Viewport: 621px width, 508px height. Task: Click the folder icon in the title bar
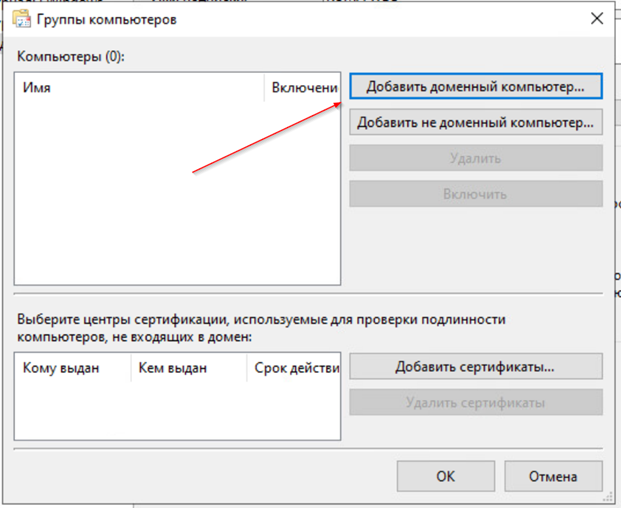point(23,19)
